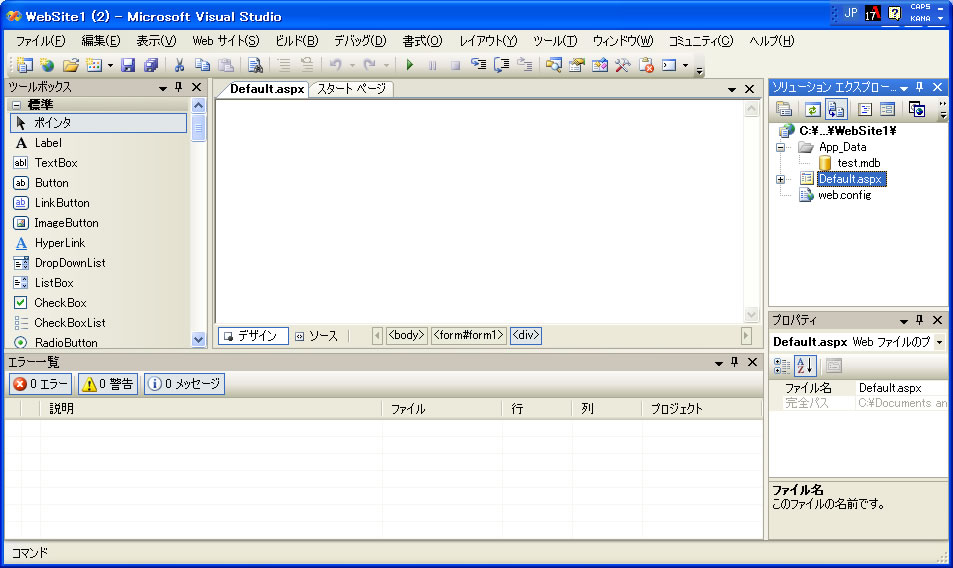Open the 編集(E) menu
The image size is (953, 568).
[x=100, y=41]
